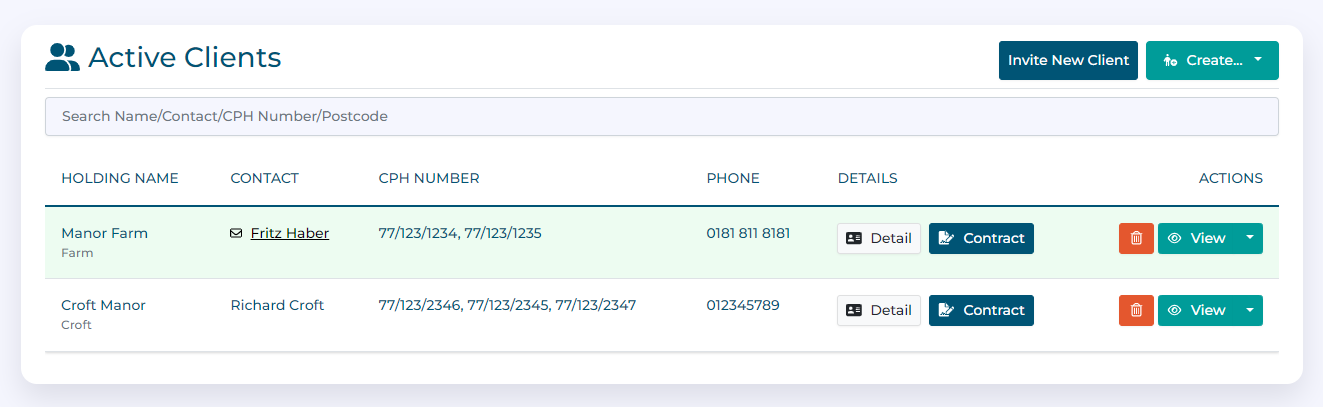Click the Holding Name column header
The height and width of the screenshot is (407, 1323).
pyautogui.click(x=120, y=178)
